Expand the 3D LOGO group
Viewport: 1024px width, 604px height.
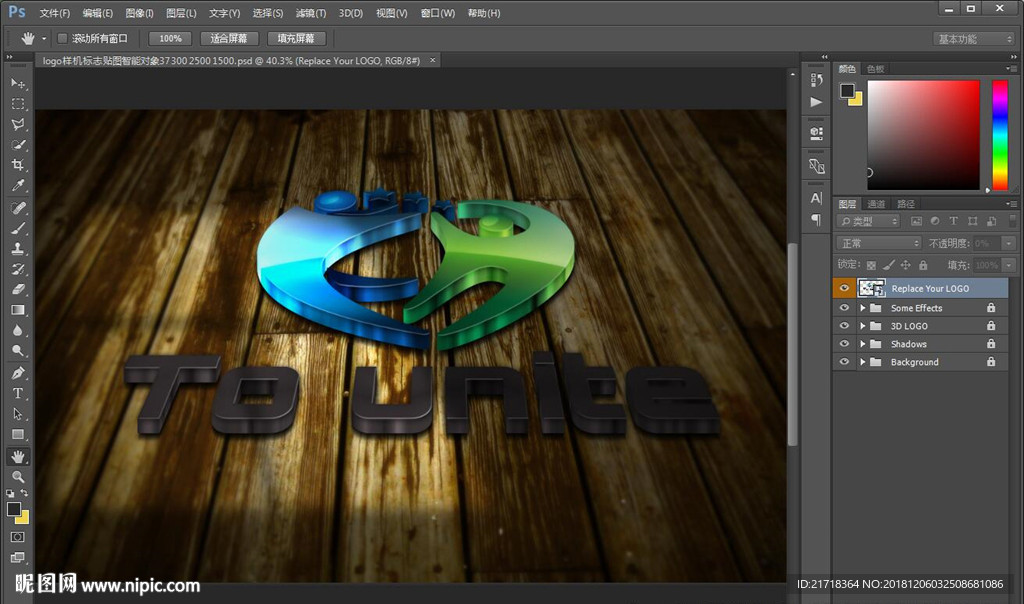coord(863,326)
